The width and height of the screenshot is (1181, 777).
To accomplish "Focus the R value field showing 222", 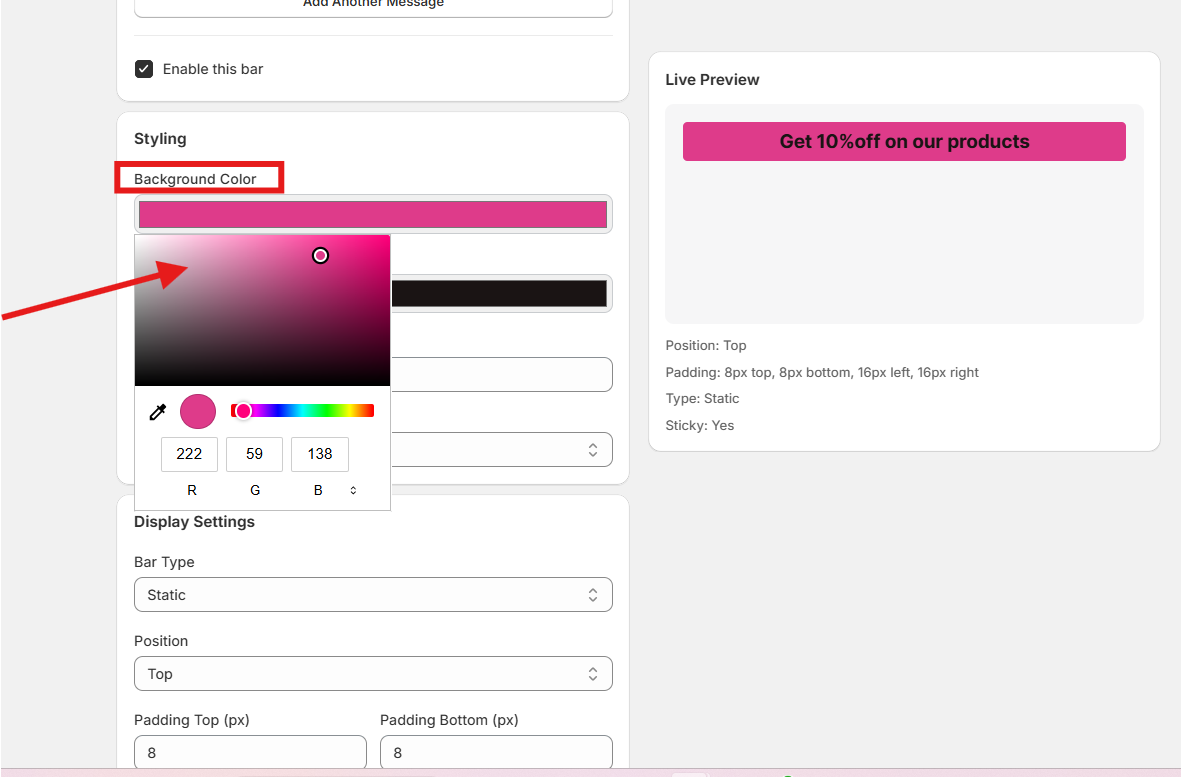I will [x=189, y=454].
